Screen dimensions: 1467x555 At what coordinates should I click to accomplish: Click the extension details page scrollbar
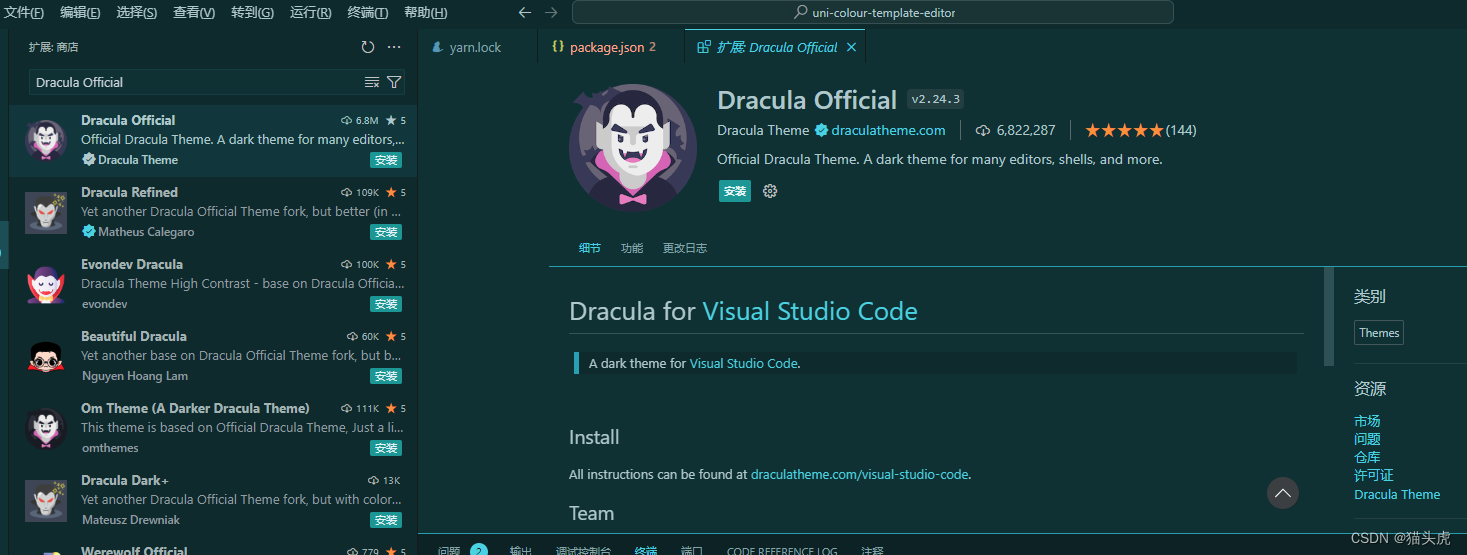pyautogui.click(x=1328, y=316)
